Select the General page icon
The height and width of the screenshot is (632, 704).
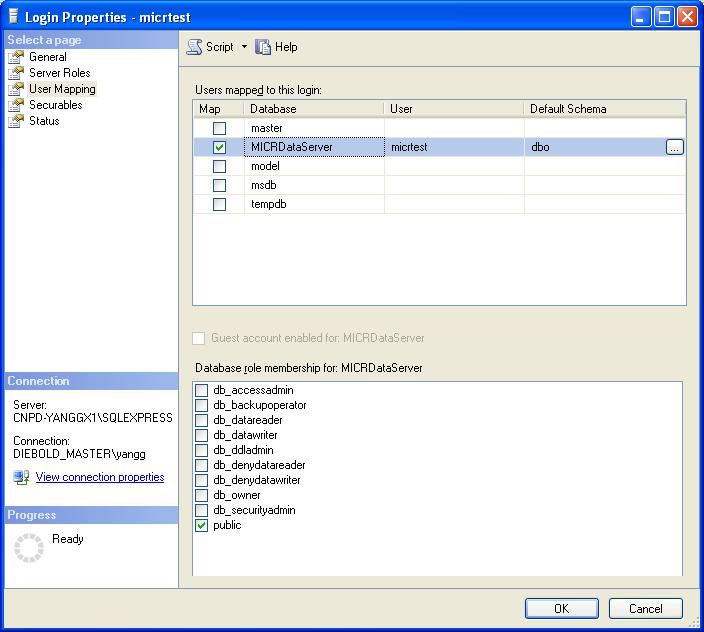[x=16, y=57]
